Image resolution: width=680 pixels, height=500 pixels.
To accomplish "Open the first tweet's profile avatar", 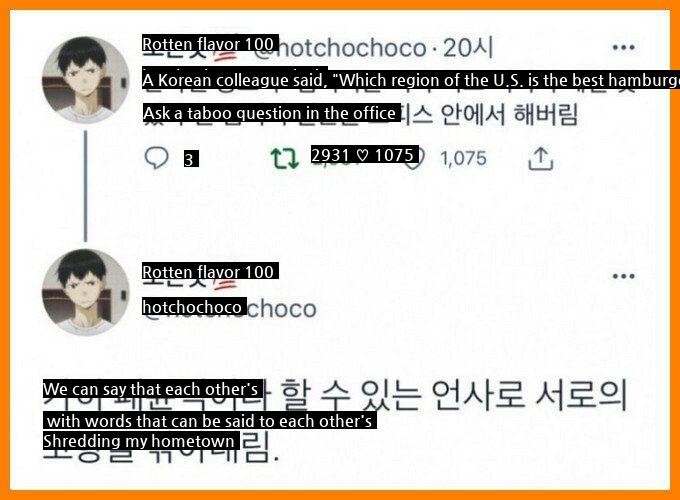I will coord(85,80).
